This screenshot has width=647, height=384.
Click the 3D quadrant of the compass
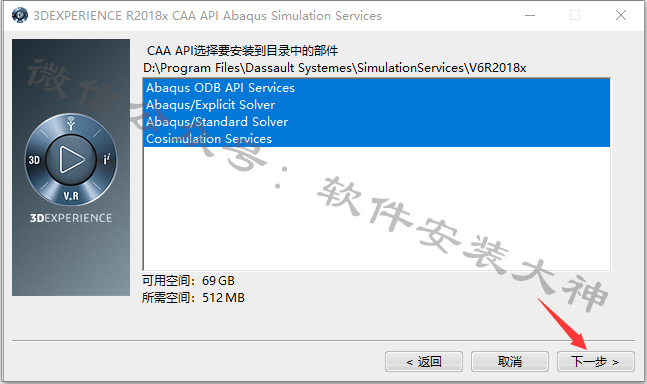click(x=34, y=160)
